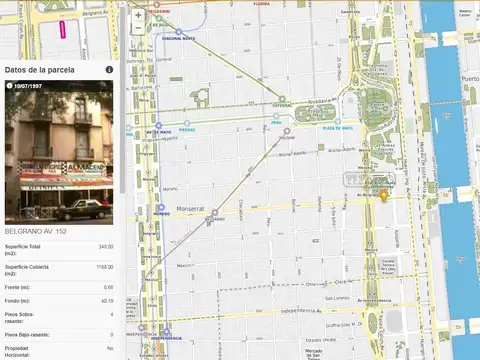Image resolution: width=480 pixels, height=360 pixels.
Task: Click the orange parcel location pin
Action: pos(384,195)
